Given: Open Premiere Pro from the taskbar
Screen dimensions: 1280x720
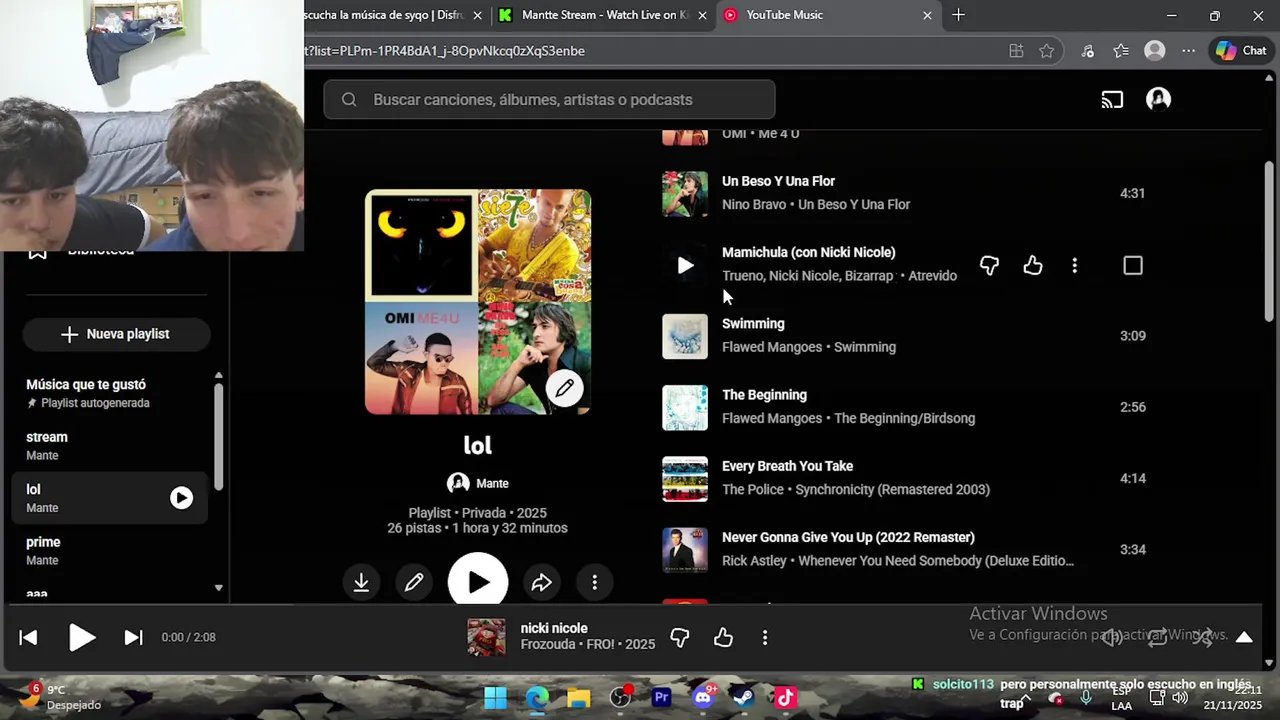Looking at the screenshot, I should pos(661,697).
